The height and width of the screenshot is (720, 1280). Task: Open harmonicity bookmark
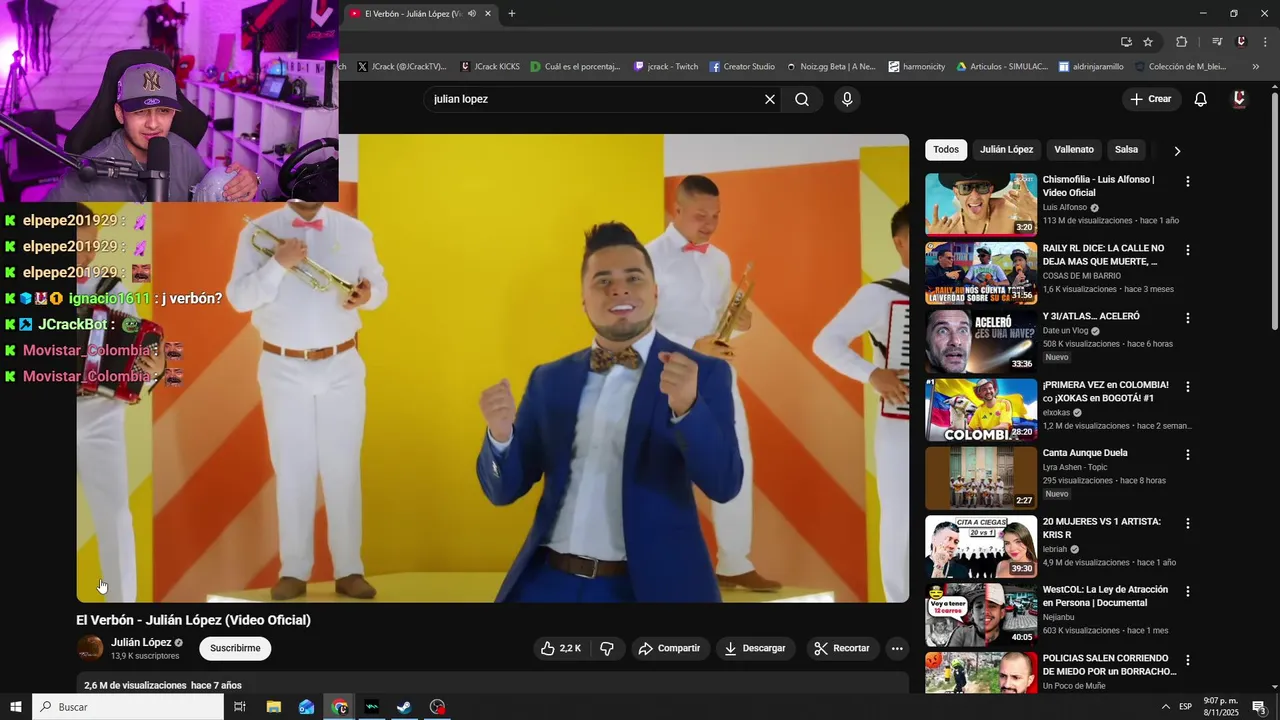click(x=916, y=67)
